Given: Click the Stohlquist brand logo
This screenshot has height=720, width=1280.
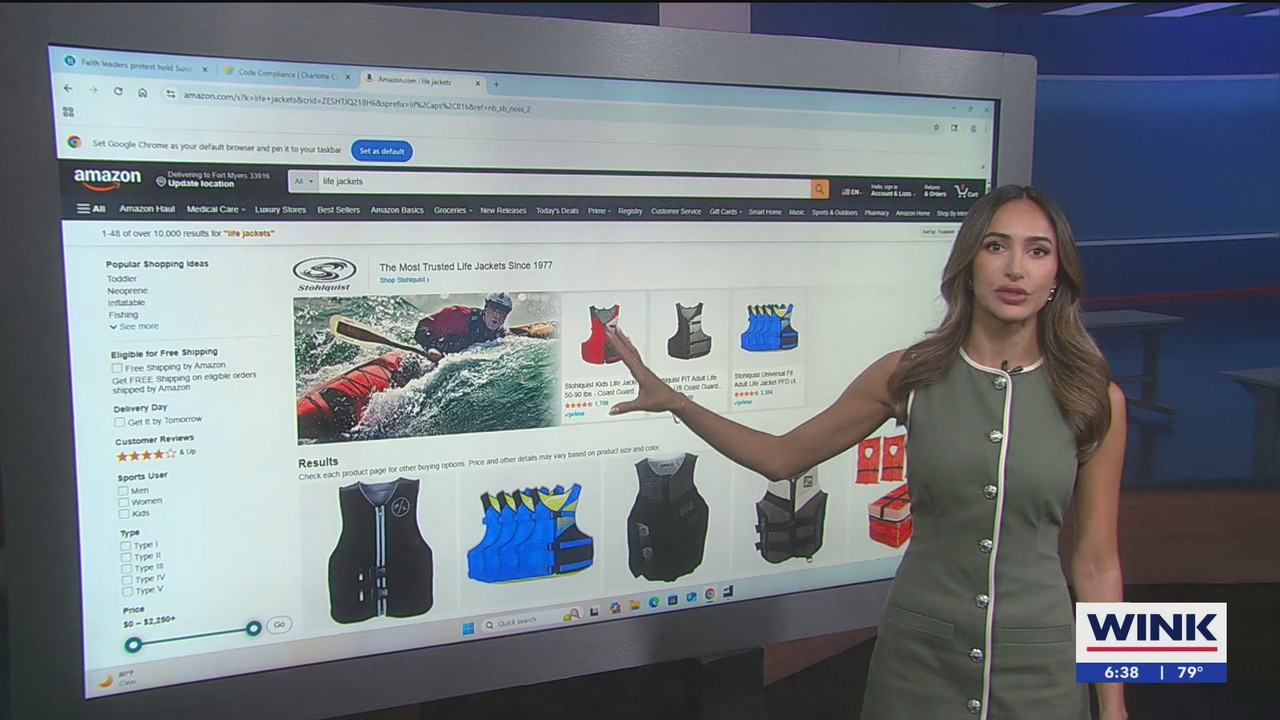Looking at the screenshot, I should click(x=324, y=273).
